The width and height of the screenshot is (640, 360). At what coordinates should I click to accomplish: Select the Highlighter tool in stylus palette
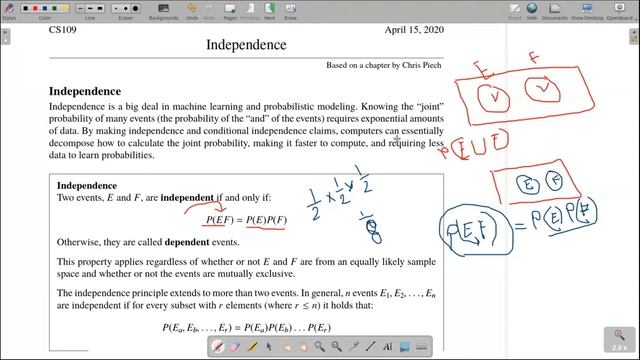coord(252,347)
